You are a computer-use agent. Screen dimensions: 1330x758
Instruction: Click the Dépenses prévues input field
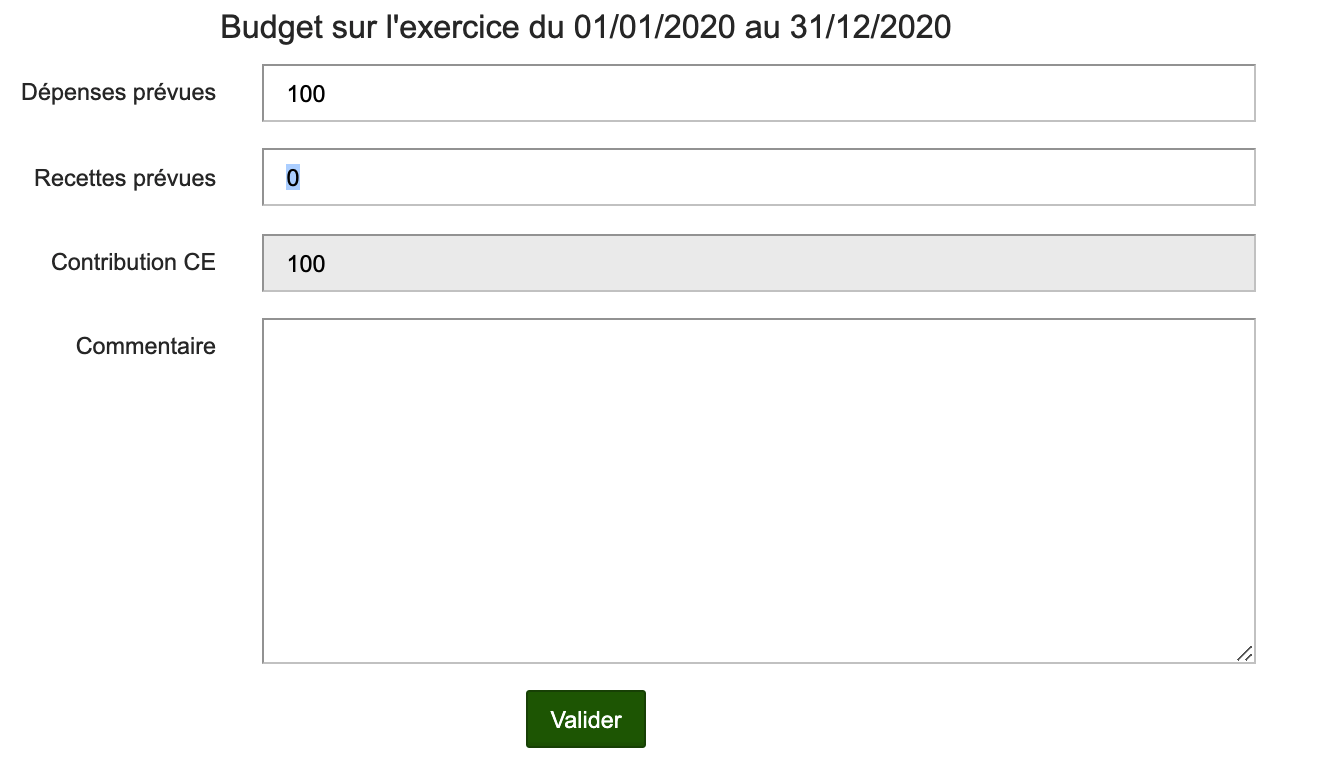pyautogui.click(x=758, y=93)
